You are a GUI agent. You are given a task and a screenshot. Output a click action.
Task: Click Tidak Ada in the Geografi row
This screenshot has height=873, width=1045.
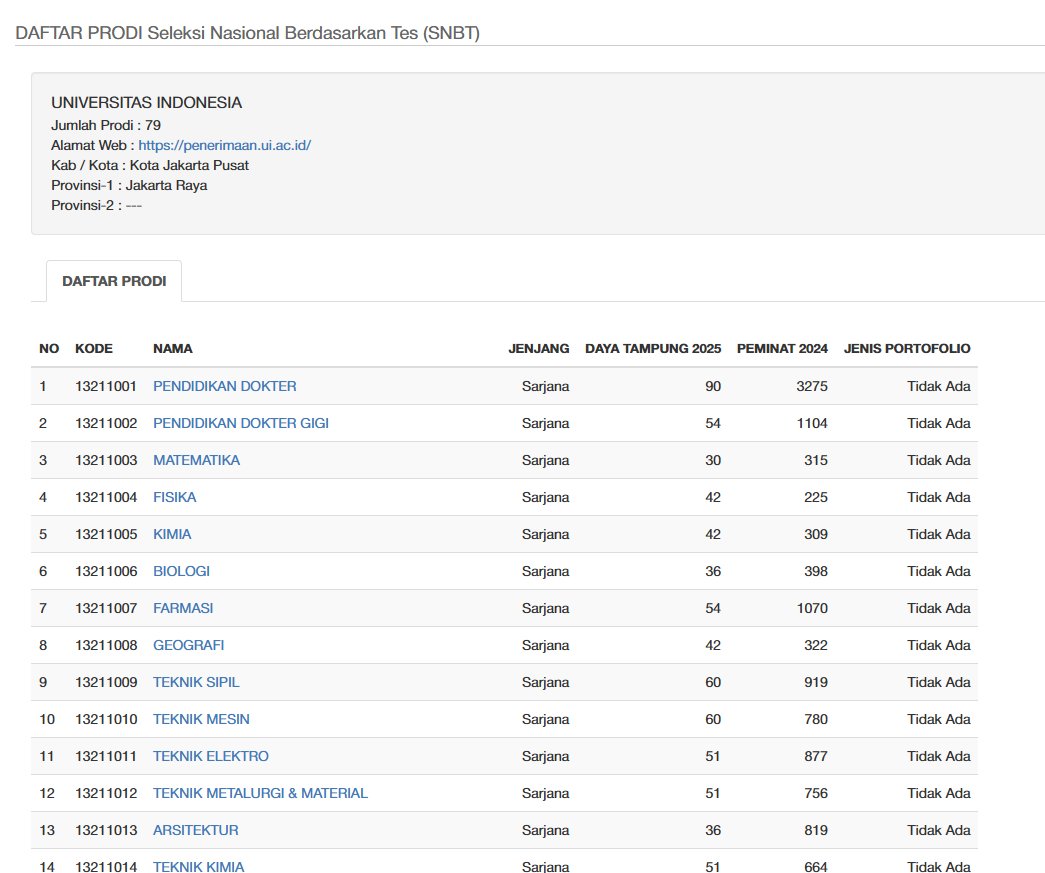click(938, 645)
